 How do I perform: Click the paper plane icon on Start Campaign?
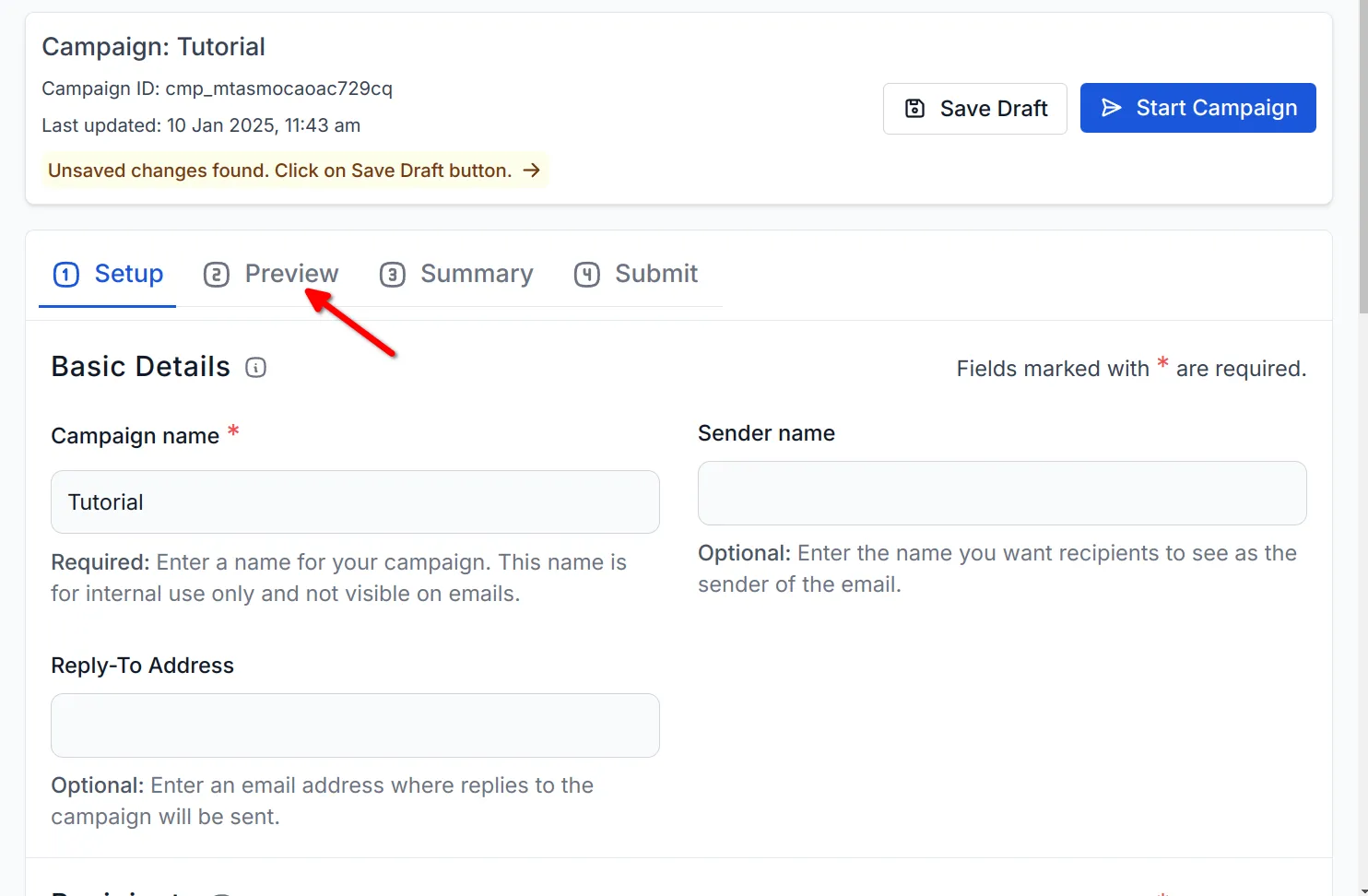(x=1111, y=108)
